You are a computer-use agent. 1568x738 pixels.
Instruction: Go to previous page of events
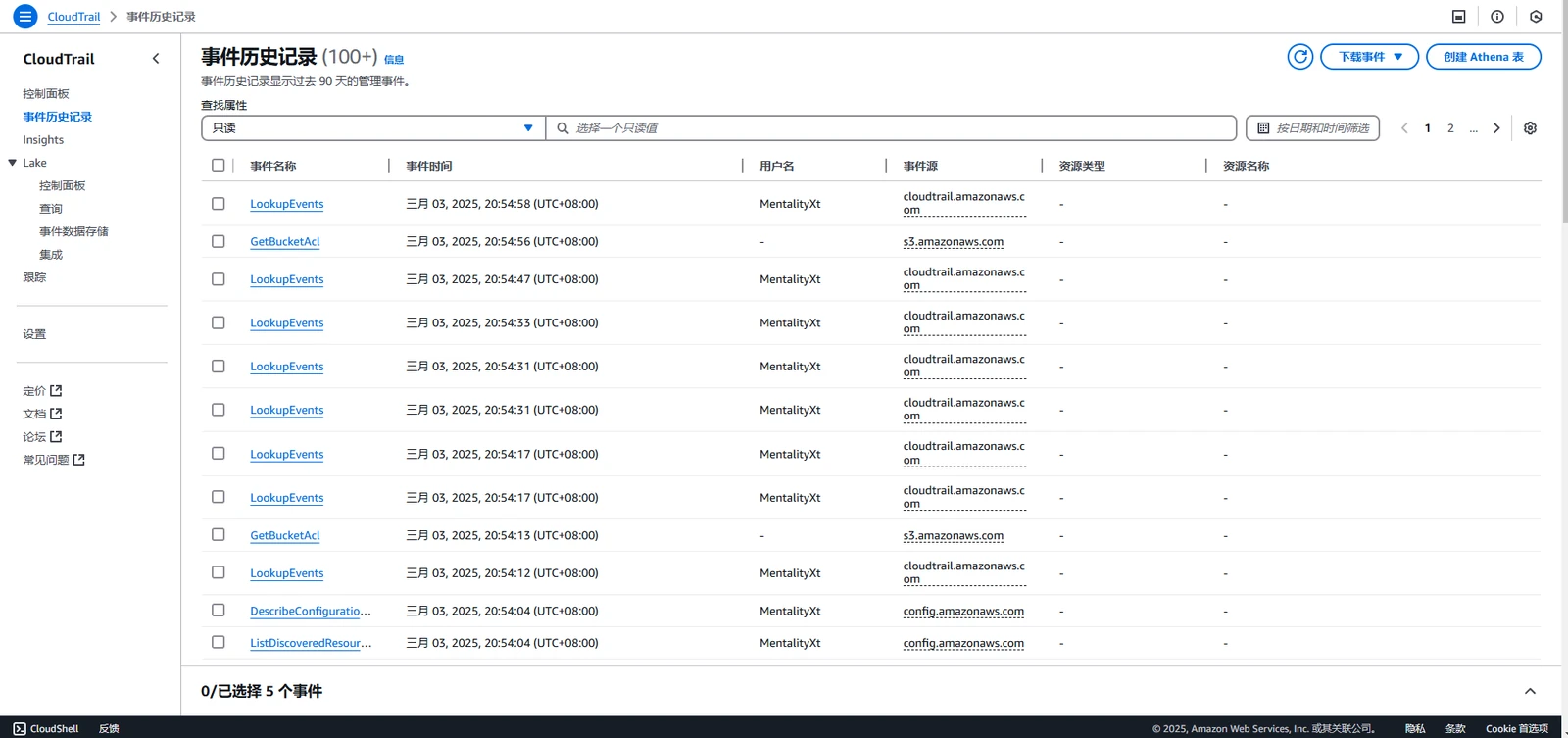tap(1404, 128)
